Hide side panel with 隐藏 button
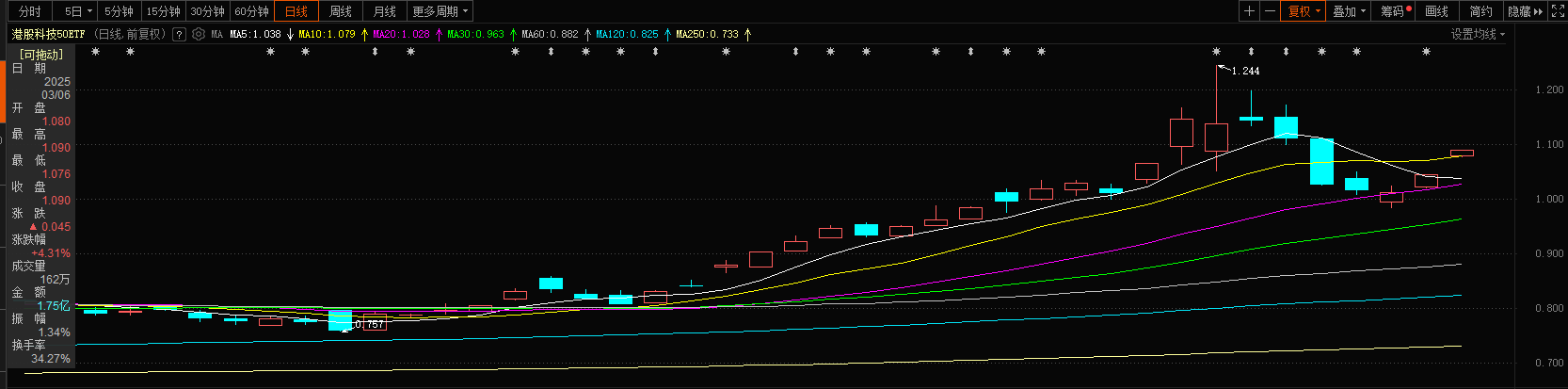 [1524, 11]
